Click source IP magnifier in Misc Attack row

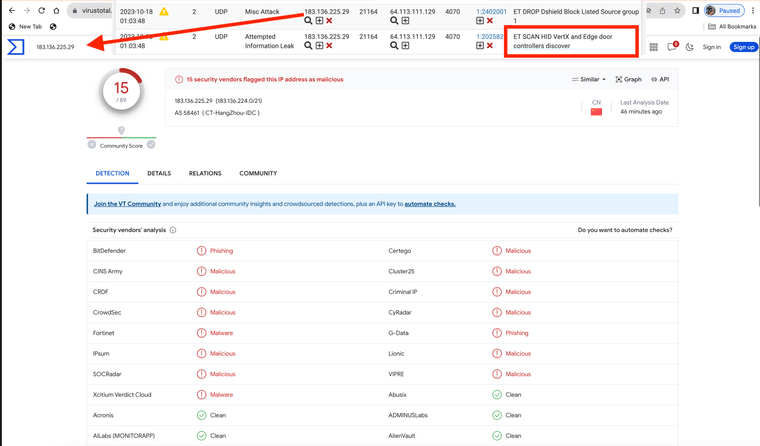[x=308, y=20]
